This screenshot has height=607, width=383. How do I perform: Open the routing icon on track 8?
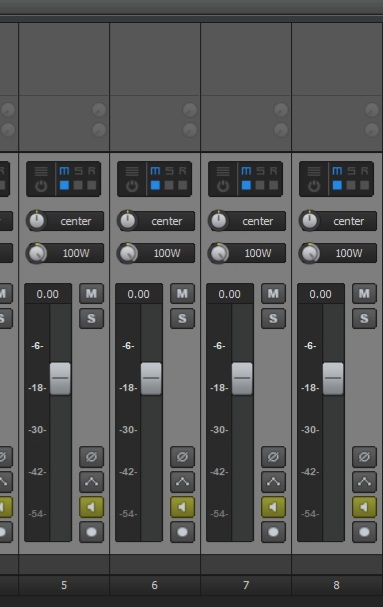(314, 171)
